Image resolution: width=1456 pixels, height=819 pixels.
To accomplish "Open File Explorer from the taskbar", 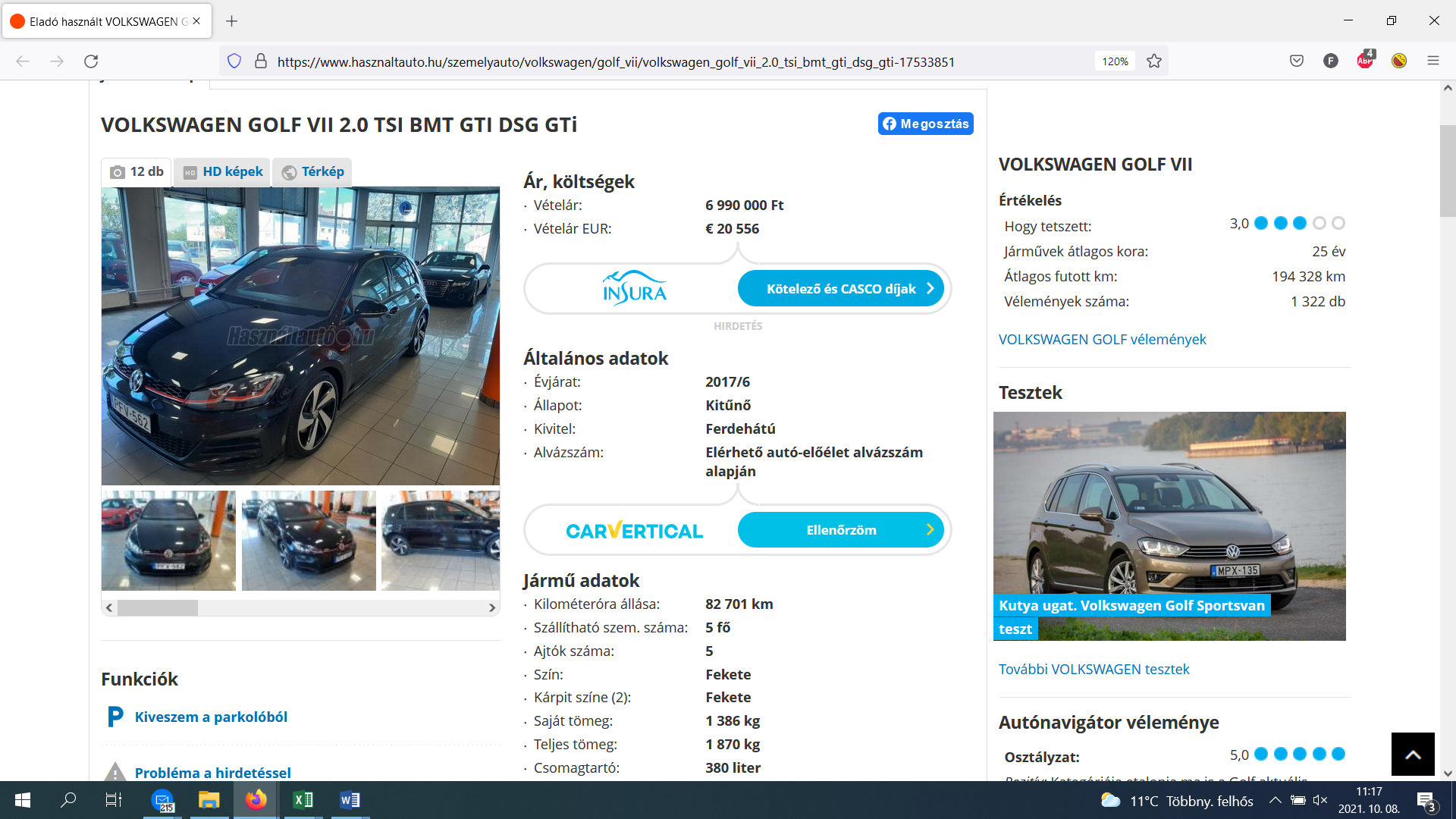I will click(209, 800).
